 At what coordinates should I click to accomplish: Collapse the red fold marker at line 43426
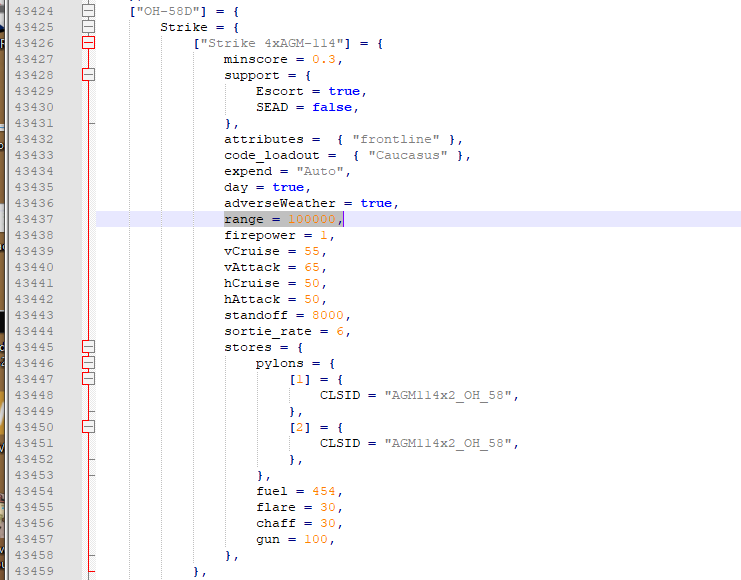click(88, 43)
